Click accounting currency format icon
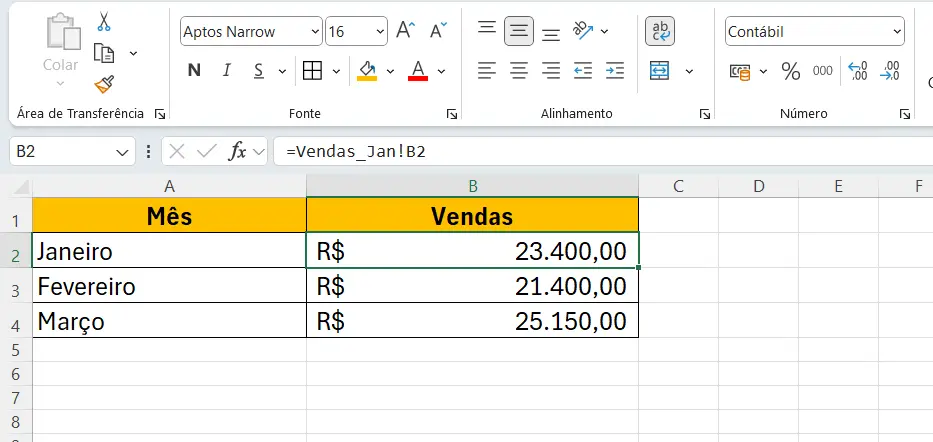 point(740,71)
